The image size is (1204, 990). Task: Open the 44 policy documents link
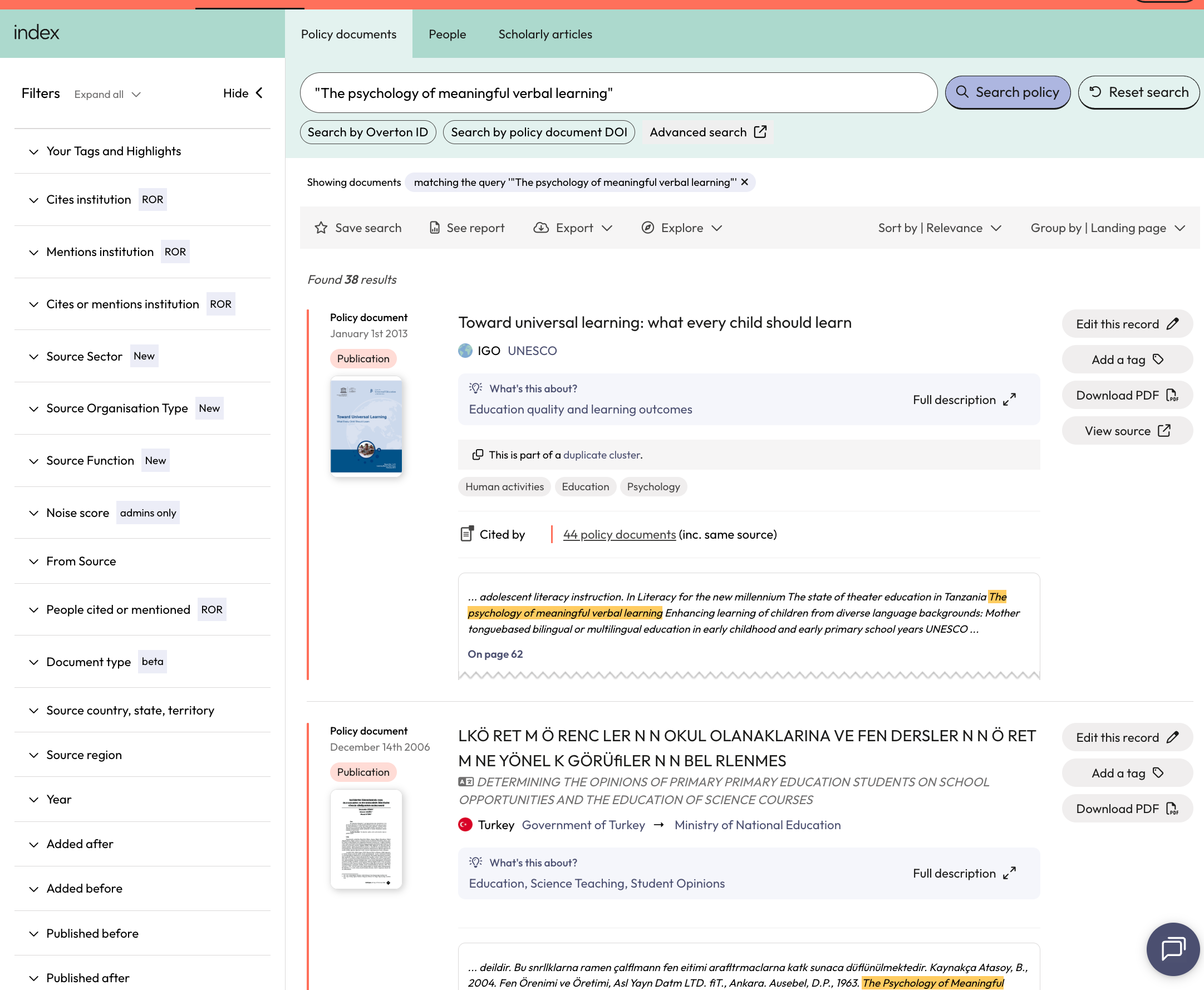tap(620, 534)
